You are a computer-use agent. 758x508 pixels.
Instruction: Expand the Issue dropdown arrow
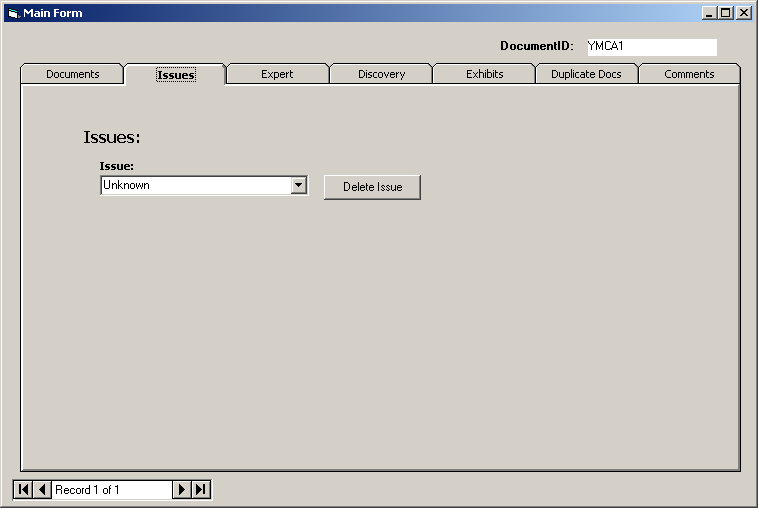click(298, 185)
